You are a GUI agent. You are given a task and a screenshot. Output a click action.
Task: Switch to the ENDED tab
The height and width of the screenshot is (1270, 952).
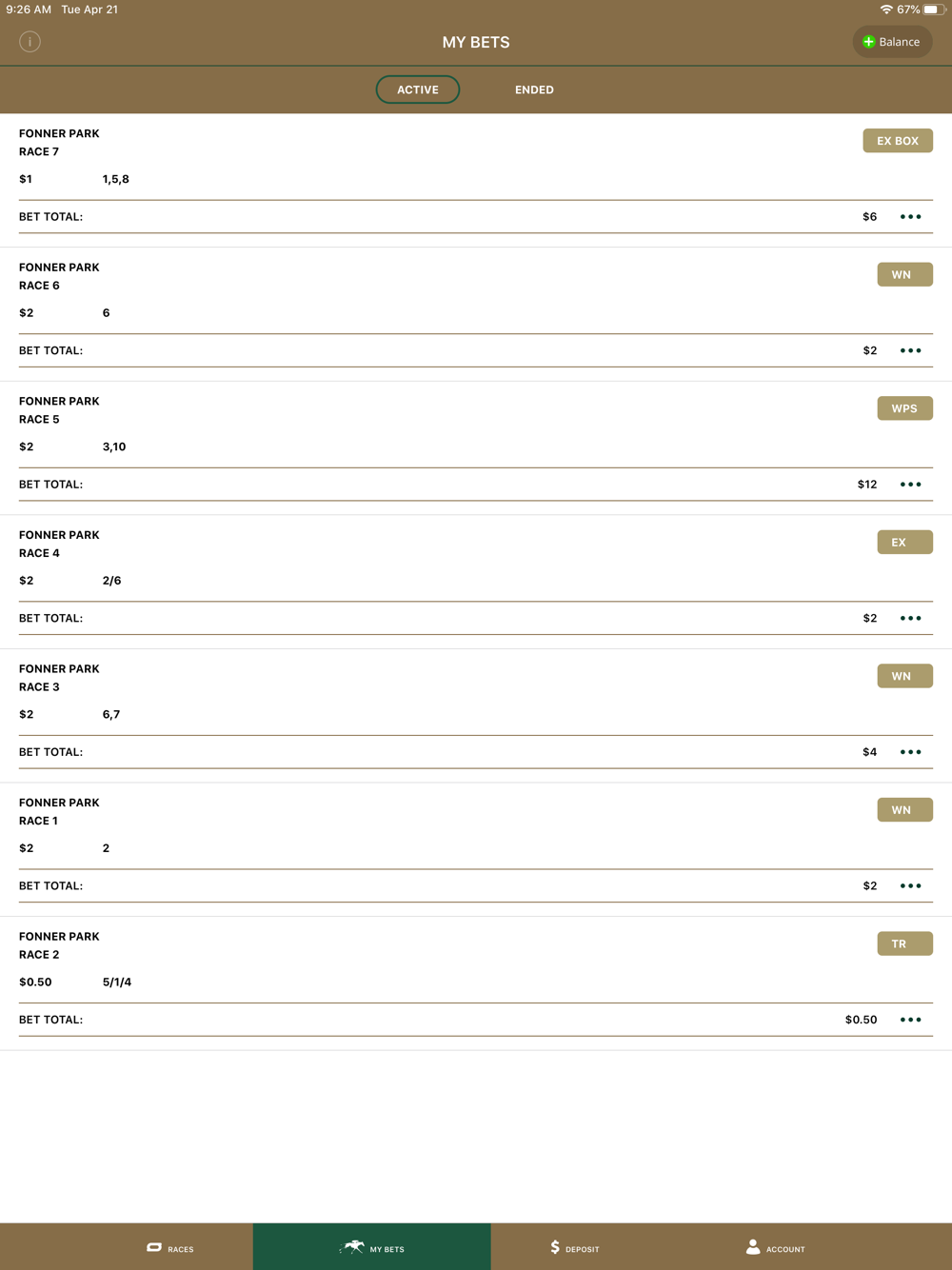click(534, 89)
